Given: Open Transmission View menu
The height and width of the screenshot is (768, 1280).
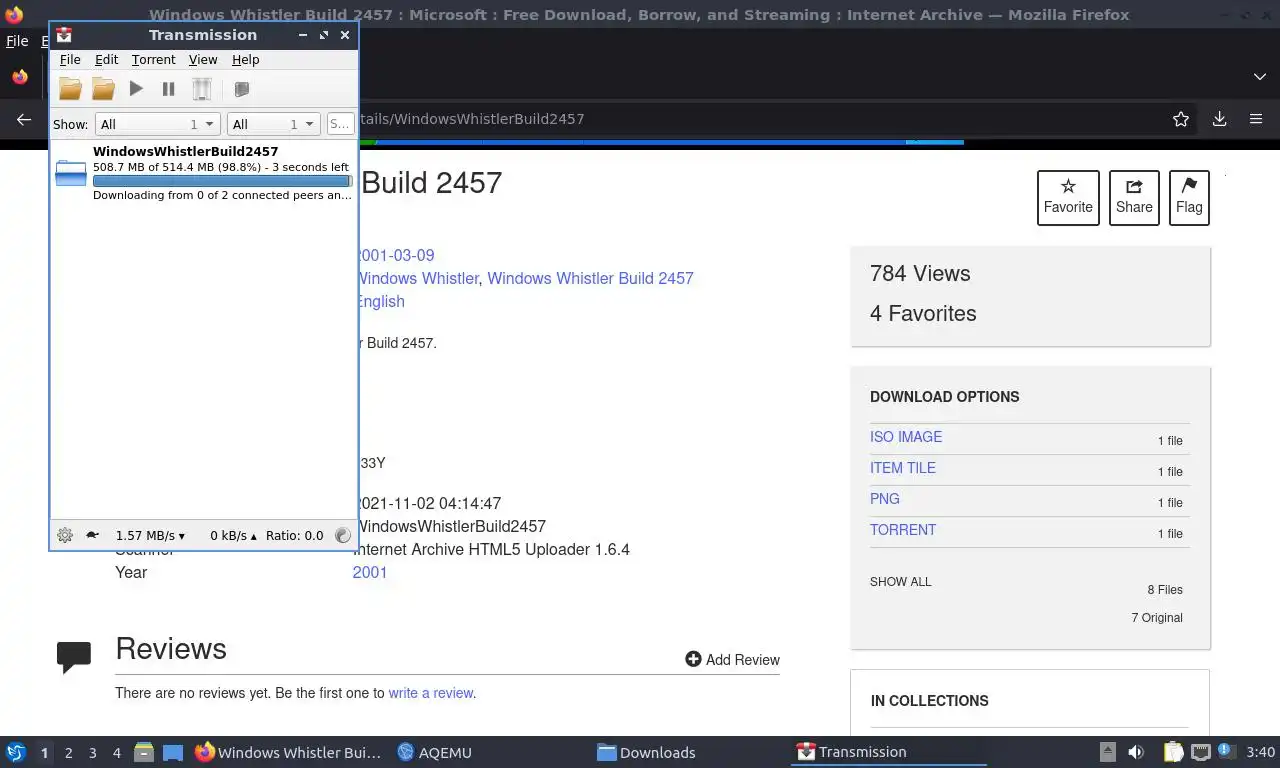Looking at the screenshot, I should tap(203, 60).
